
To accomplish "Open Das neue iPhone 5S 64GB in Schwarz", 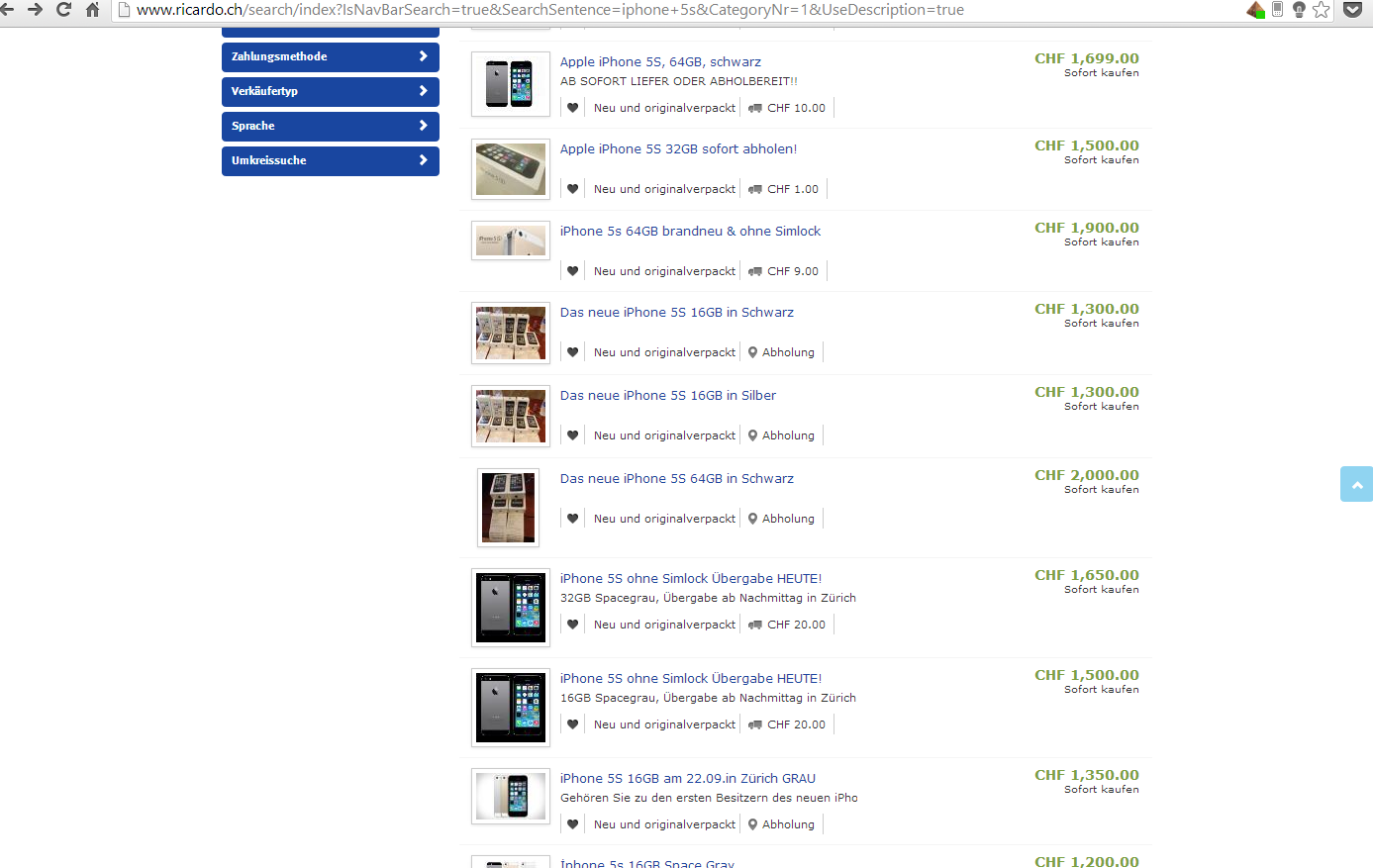I will 677,478.
